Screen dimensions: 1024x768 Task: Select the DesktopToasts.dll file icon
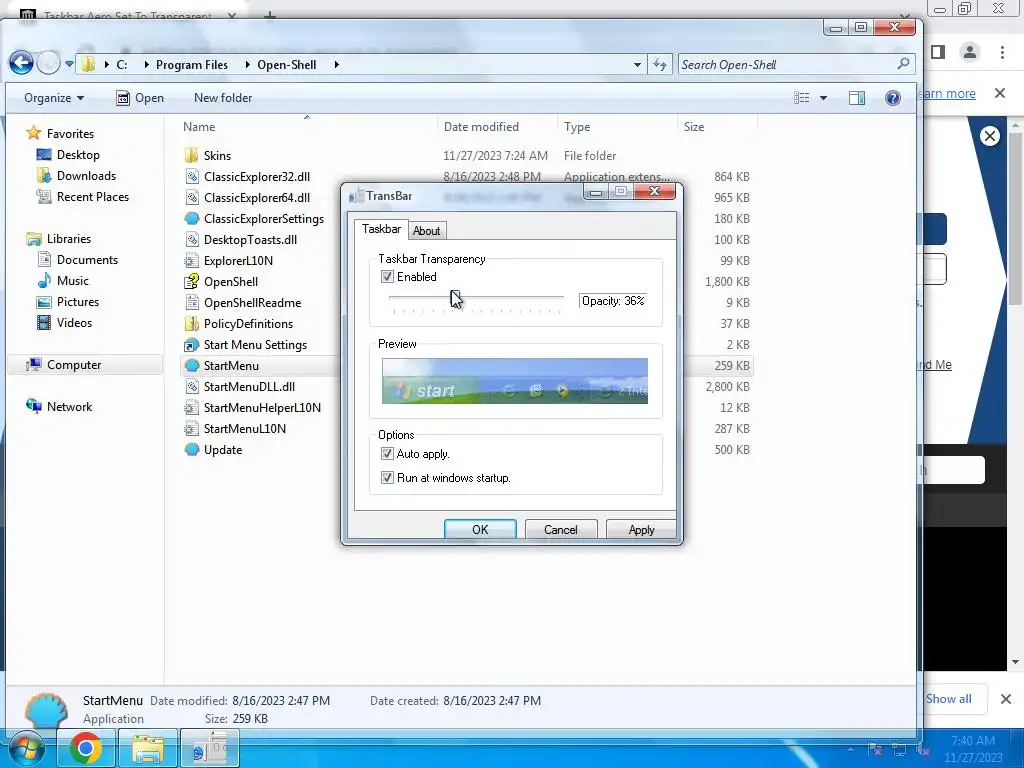(191, 240)
